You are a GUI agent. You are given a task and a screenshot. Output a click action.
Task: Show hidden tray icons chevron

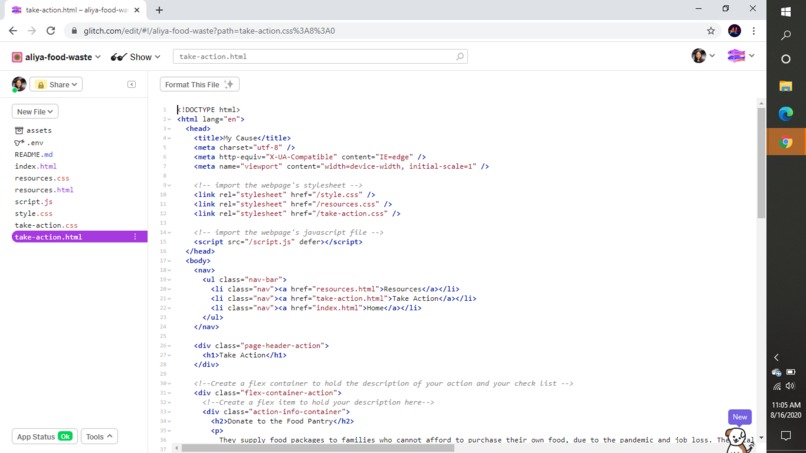[777, 357]
